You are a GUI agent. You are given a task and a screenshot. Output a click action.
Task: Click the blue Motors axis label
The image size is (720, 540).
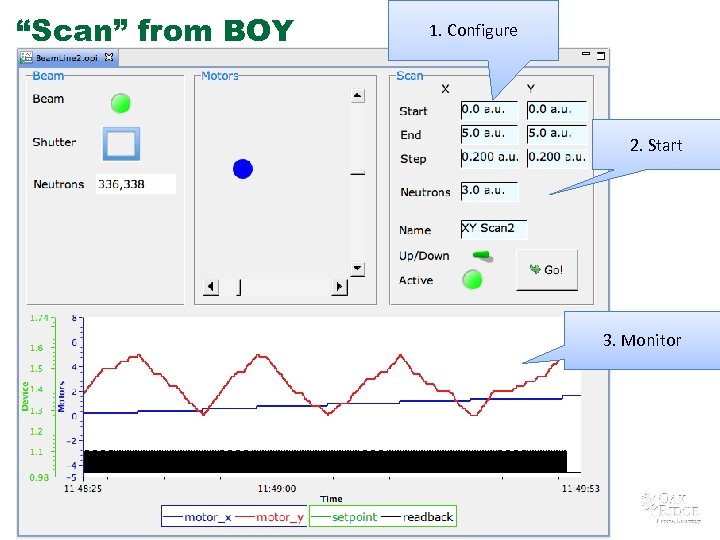pyautogui.click(x=61, y=396)
